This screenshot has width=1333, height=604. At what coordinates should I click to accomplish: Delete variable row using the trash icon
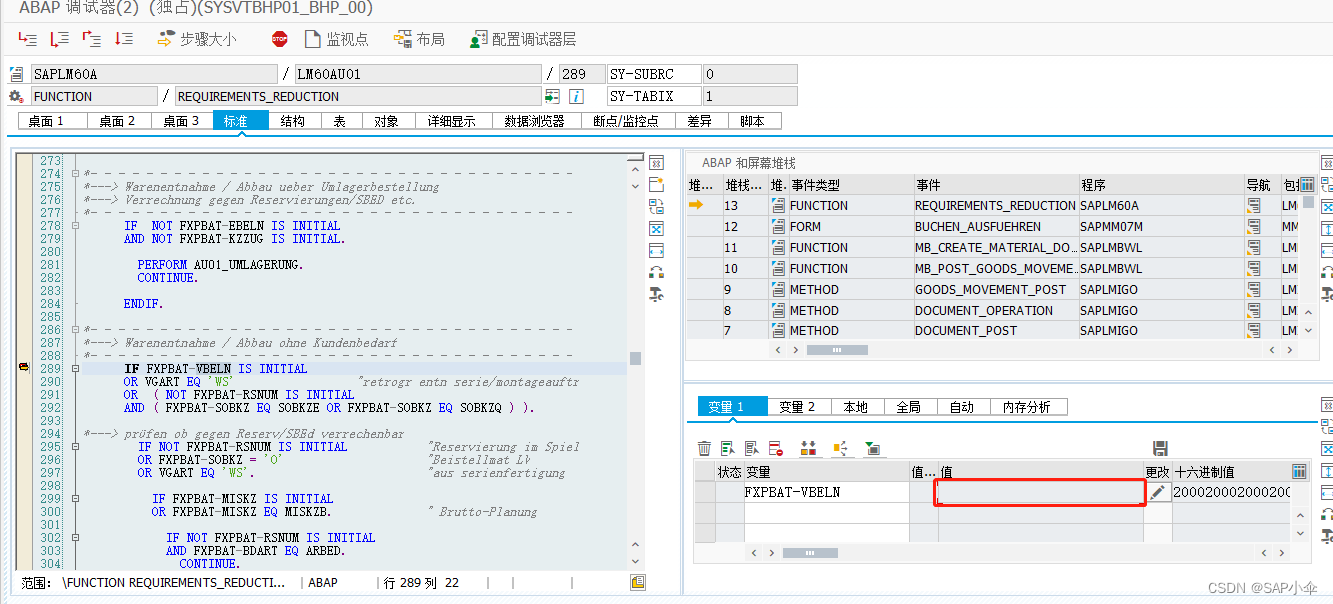coord(705,448)
